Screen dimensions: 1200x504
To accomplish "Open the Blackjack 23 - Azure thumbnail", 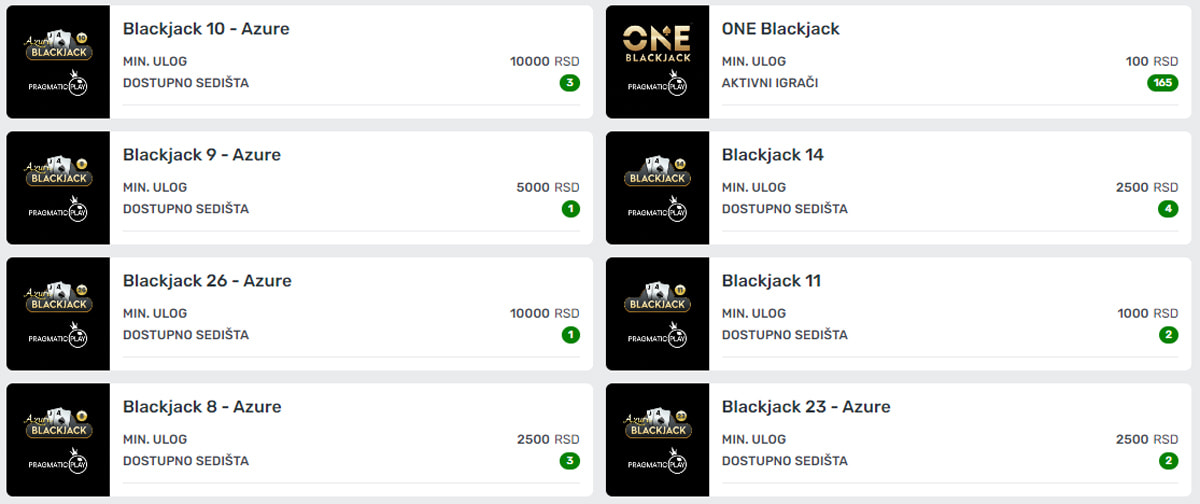I will pyautogui.click(x=657, y=440).
